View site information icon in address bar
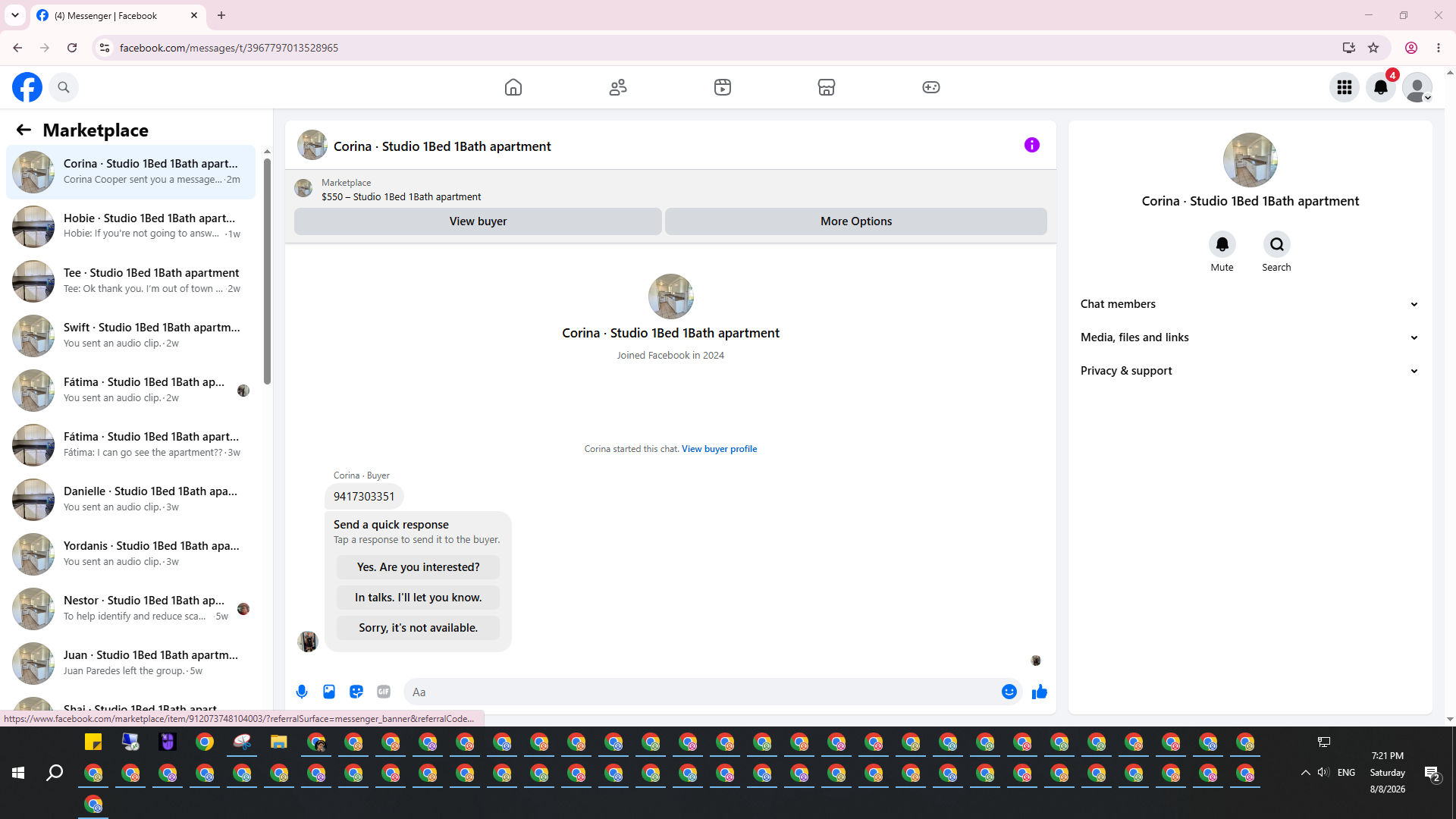This screenshot has width=1456, height=819. (105, 48)
